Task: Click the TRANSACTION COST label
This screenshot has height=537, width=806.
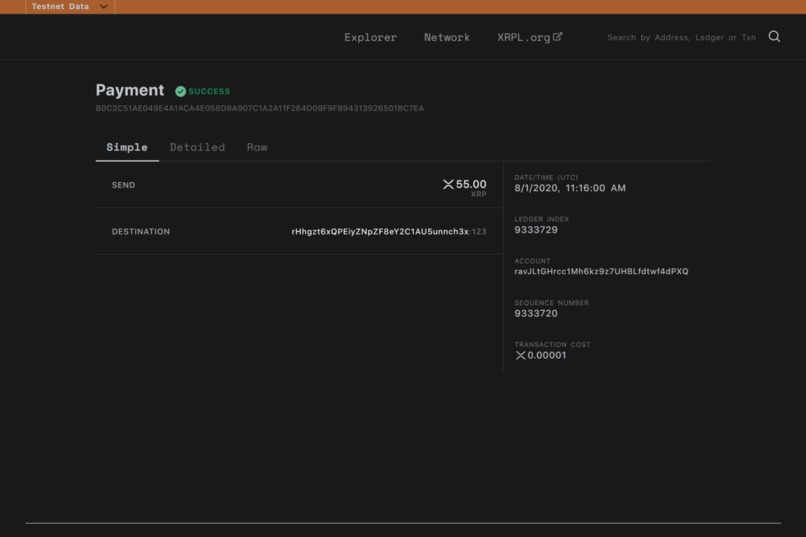Action: click(552, 344)
